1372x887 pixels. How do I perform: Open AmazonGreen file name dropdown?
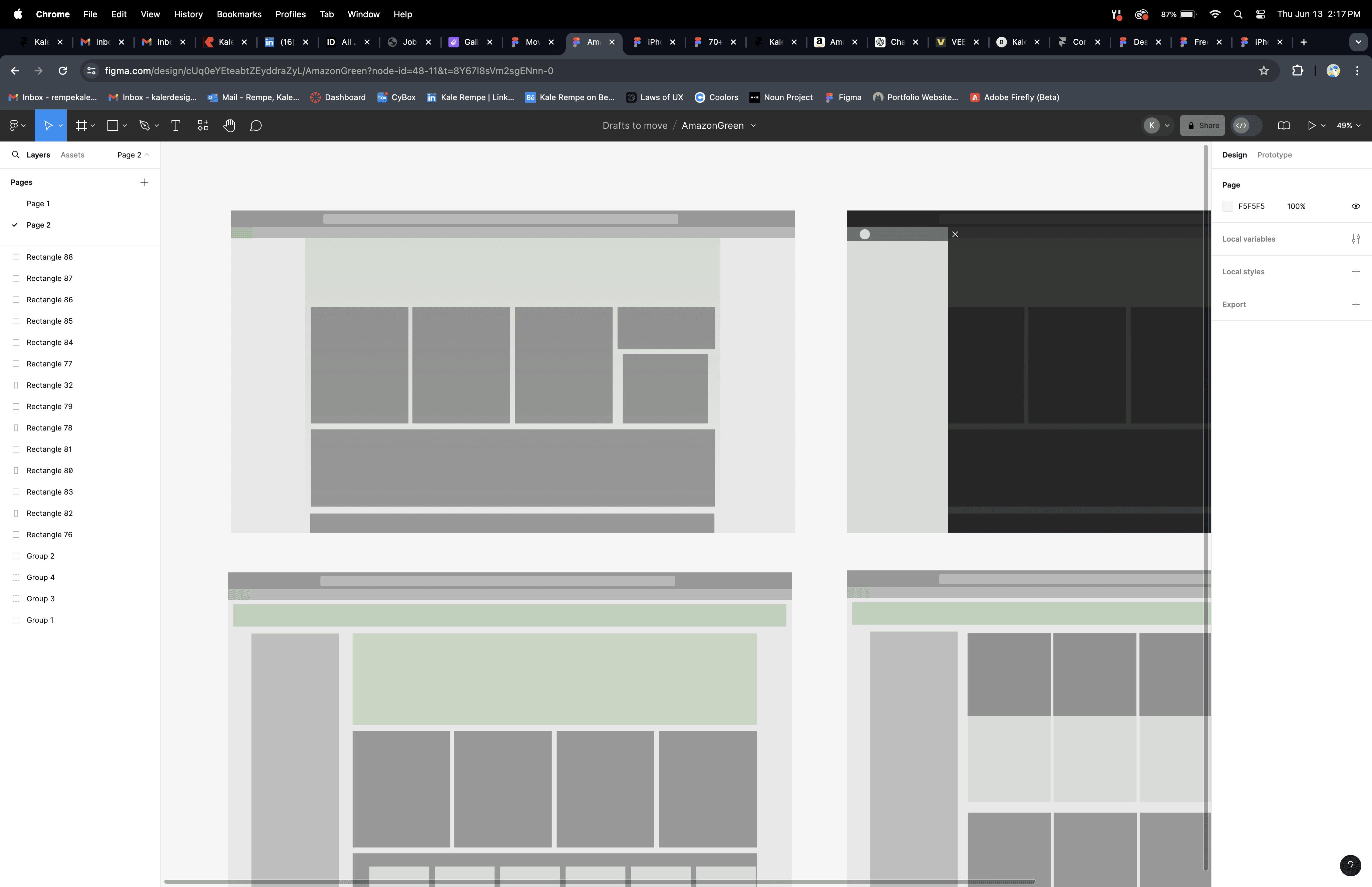point(753,125)
